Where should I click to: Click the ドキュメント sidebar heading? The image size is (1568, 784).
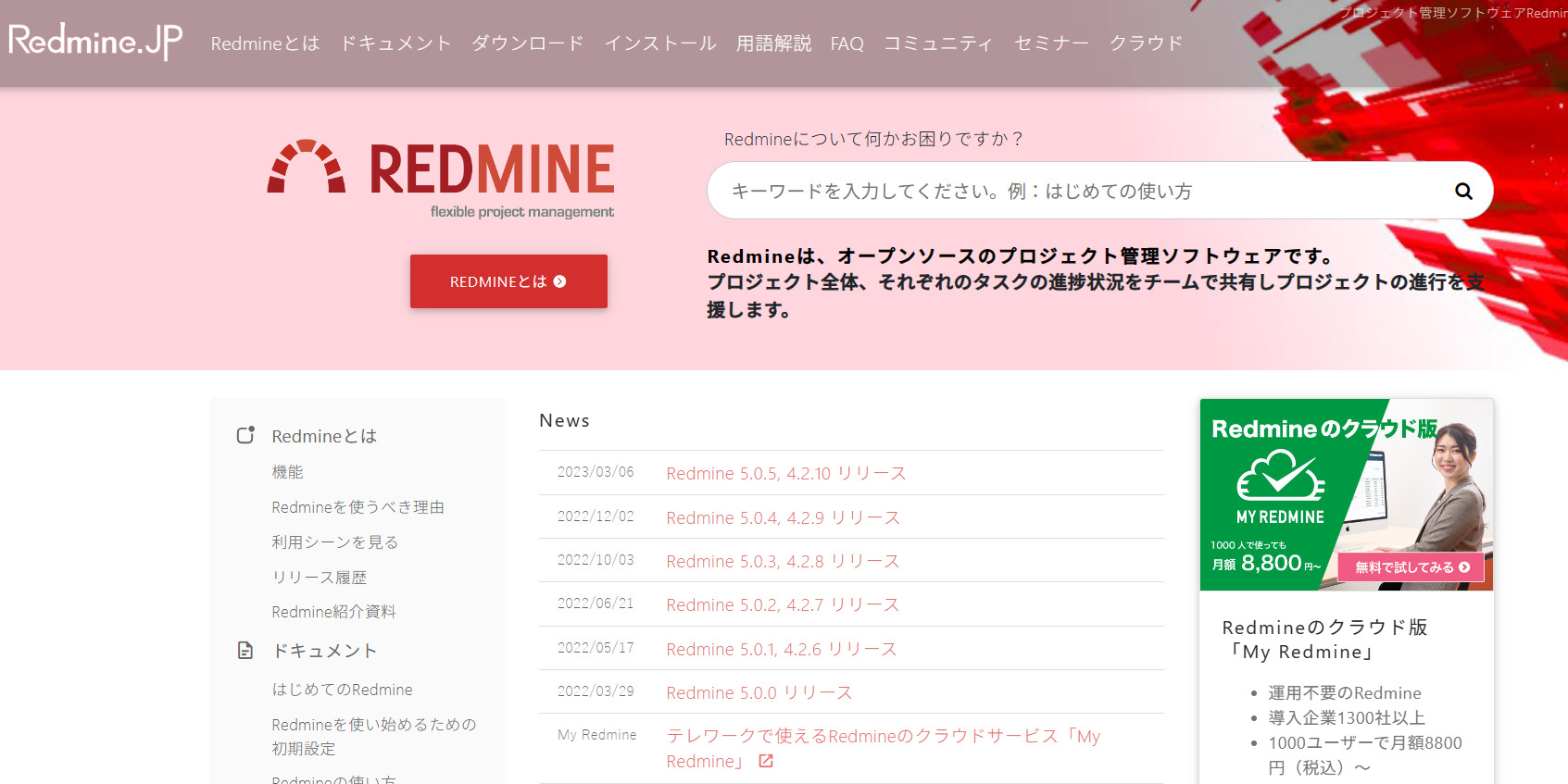(x=324, y=651)
